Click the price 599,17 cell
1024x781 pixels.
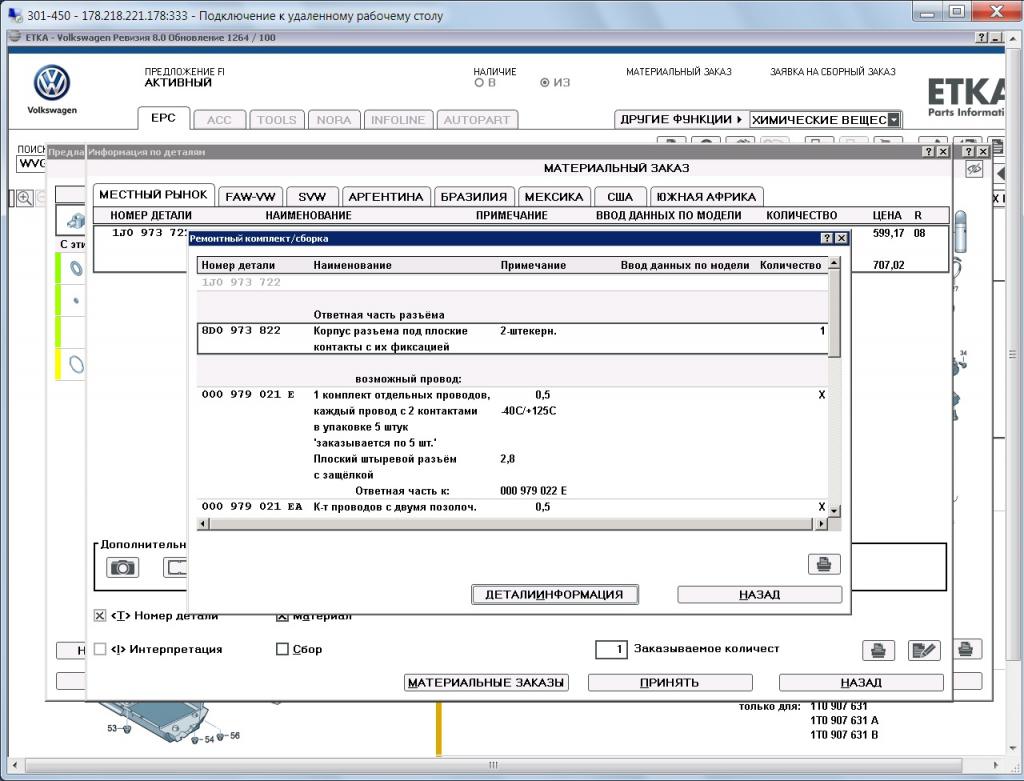click(x=888, y=233)
